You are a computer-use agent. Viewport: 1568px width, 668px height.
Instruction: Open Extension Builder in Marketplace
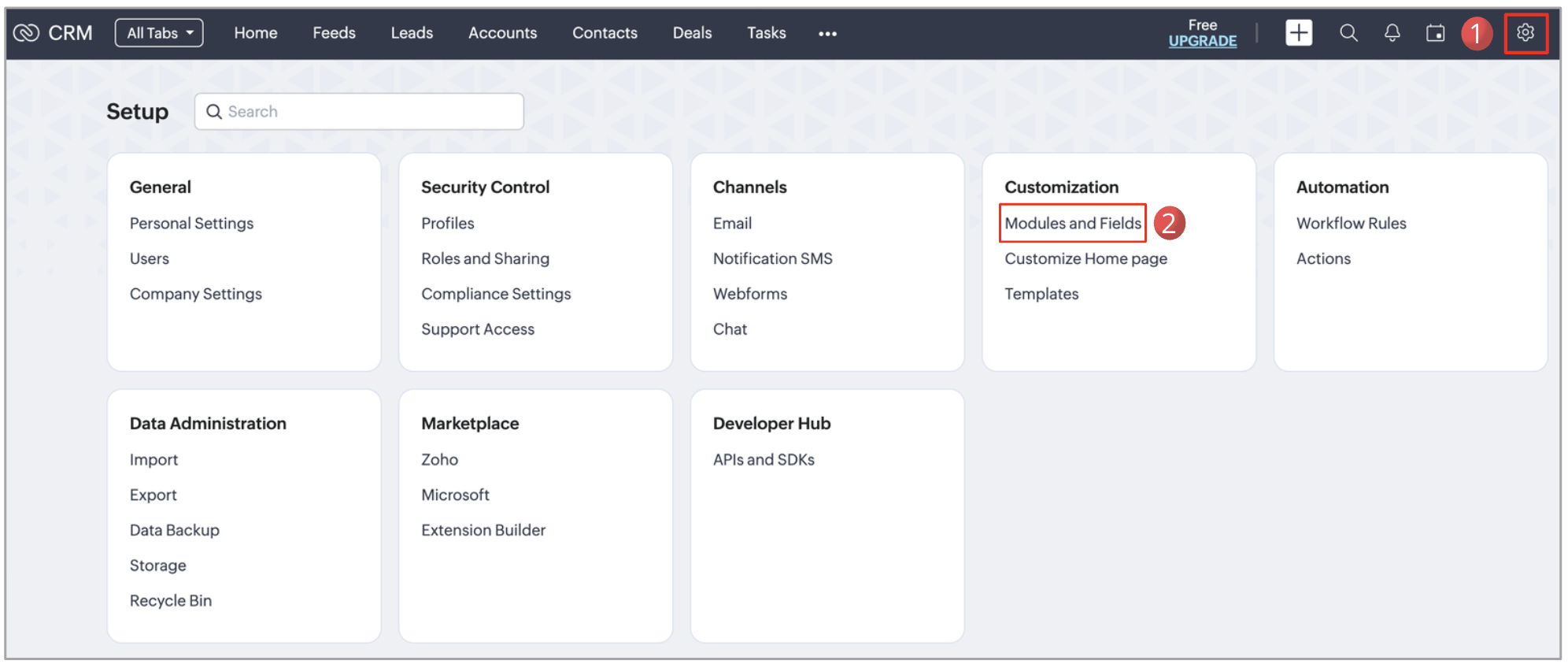tap(483, 530)
